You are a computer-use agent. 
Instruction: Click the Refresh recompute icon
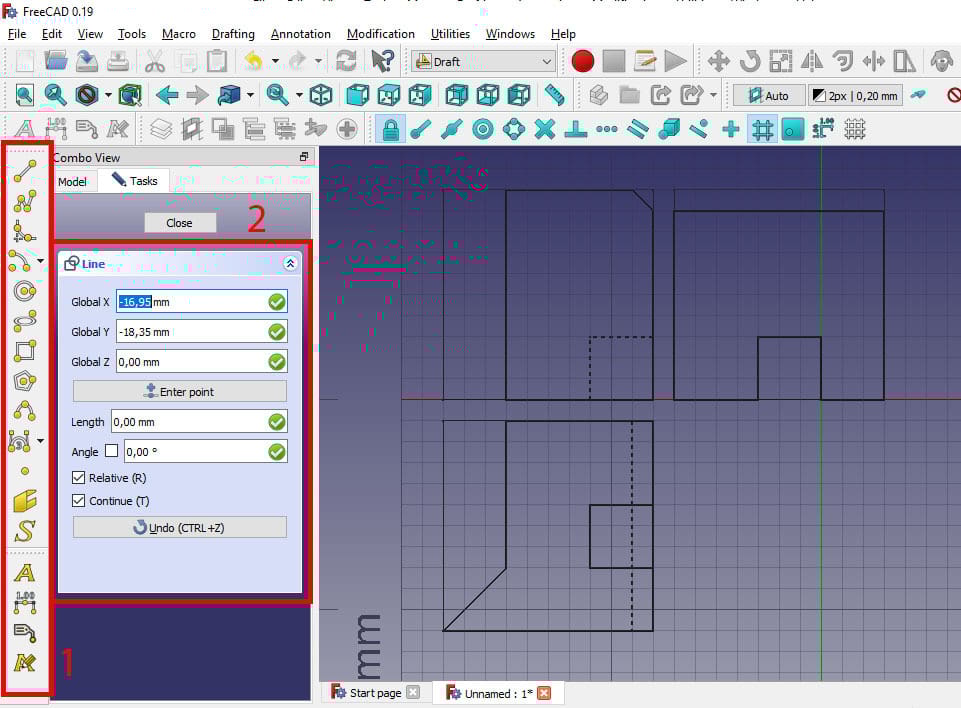pos(346,61)
